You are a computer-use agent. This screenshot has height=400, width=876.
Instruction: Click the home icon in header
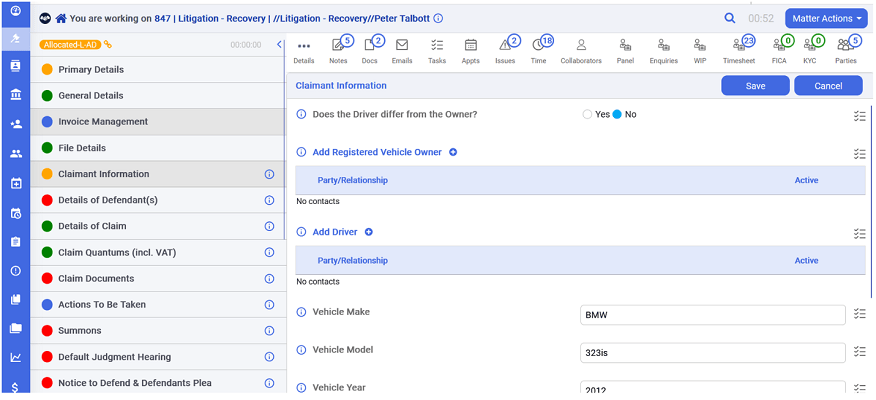click(61, 18)
